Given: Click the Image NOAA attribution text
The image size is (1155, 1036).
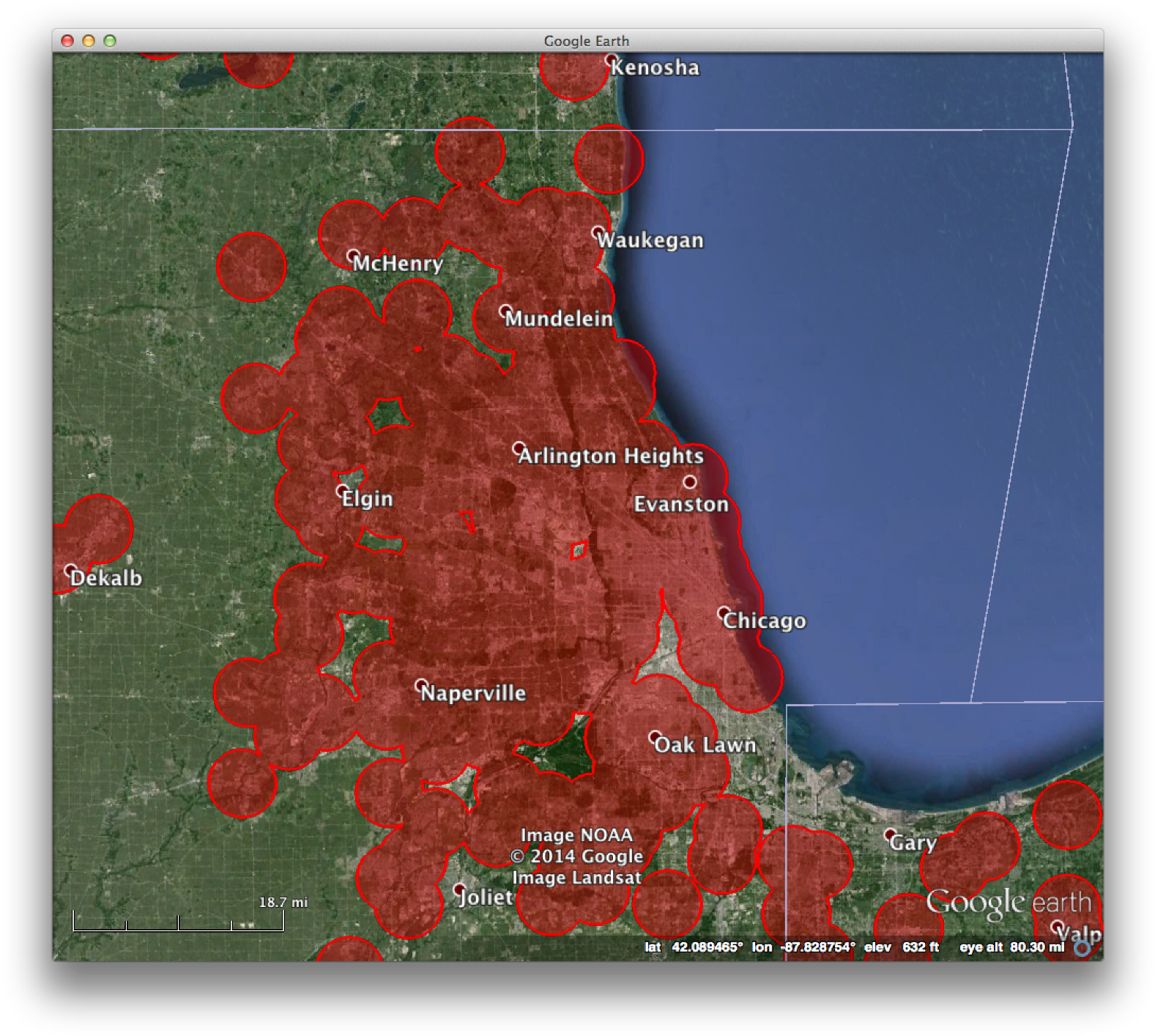Looking at the screenshot, I should pyautogui.click(x=576, y=835).
